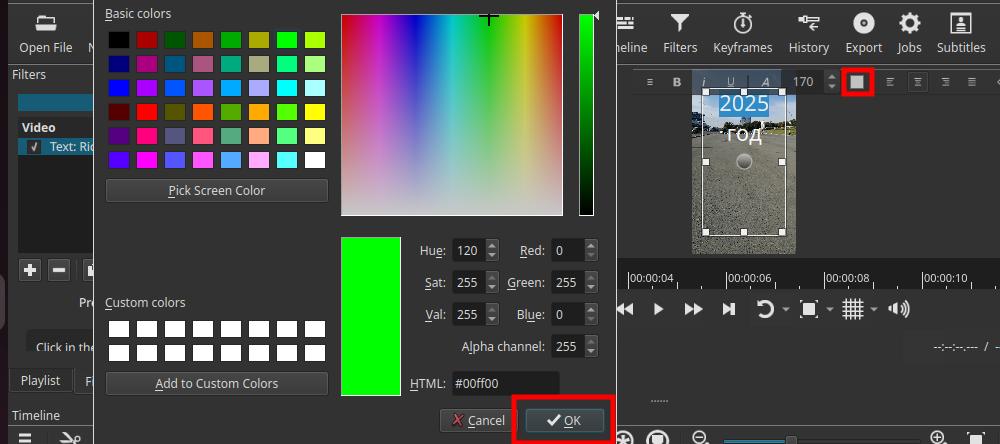The width and height of the screenshot is (1000, 444).
Task: Click the Export toolbar icon
Action: tap(863, 32)
